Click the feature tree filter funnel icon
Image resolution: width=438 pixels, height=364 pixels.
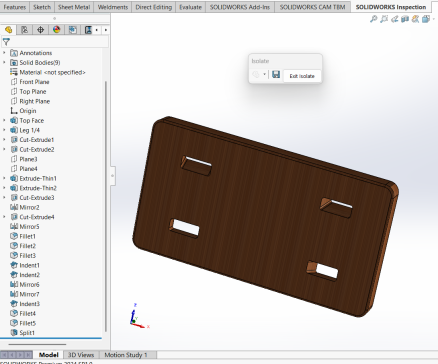coord(6,42)
